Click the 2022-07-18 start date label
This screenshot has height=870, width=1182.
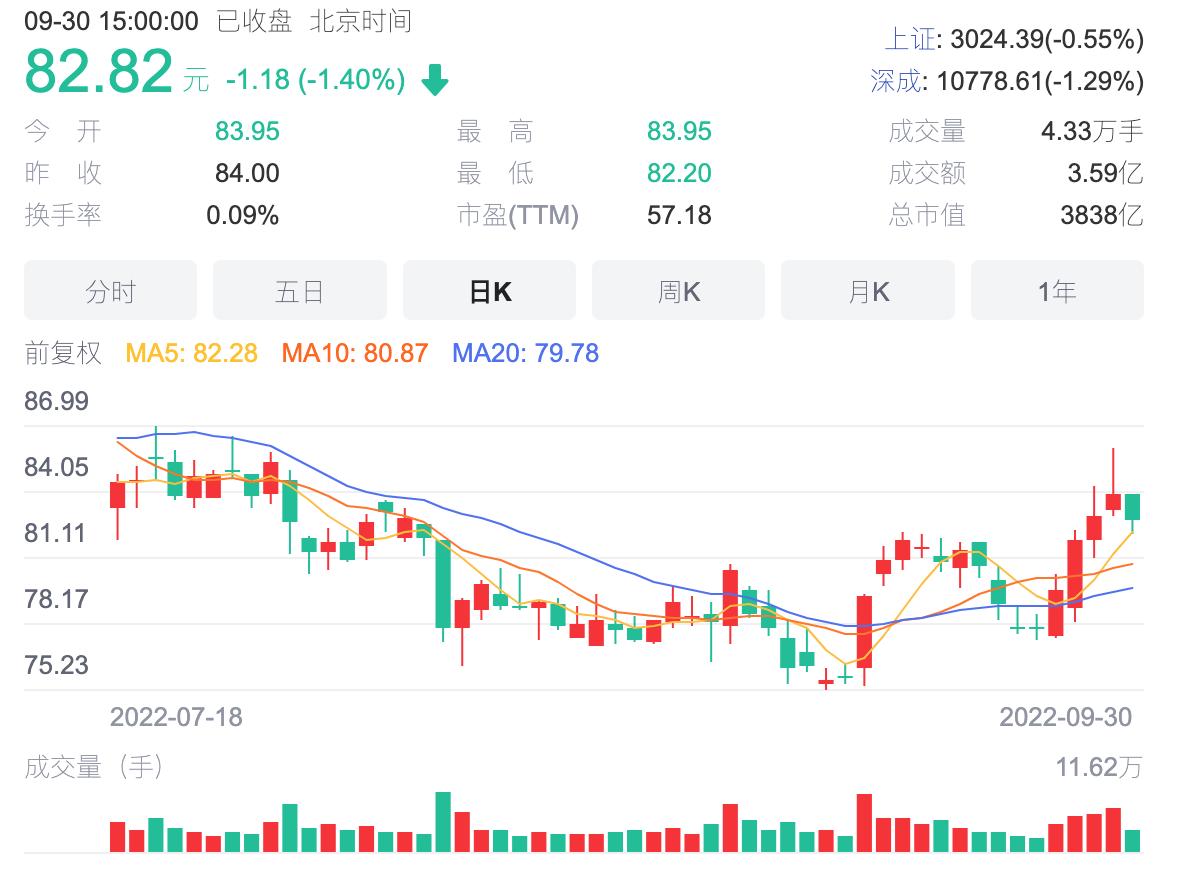click(176, 716)
